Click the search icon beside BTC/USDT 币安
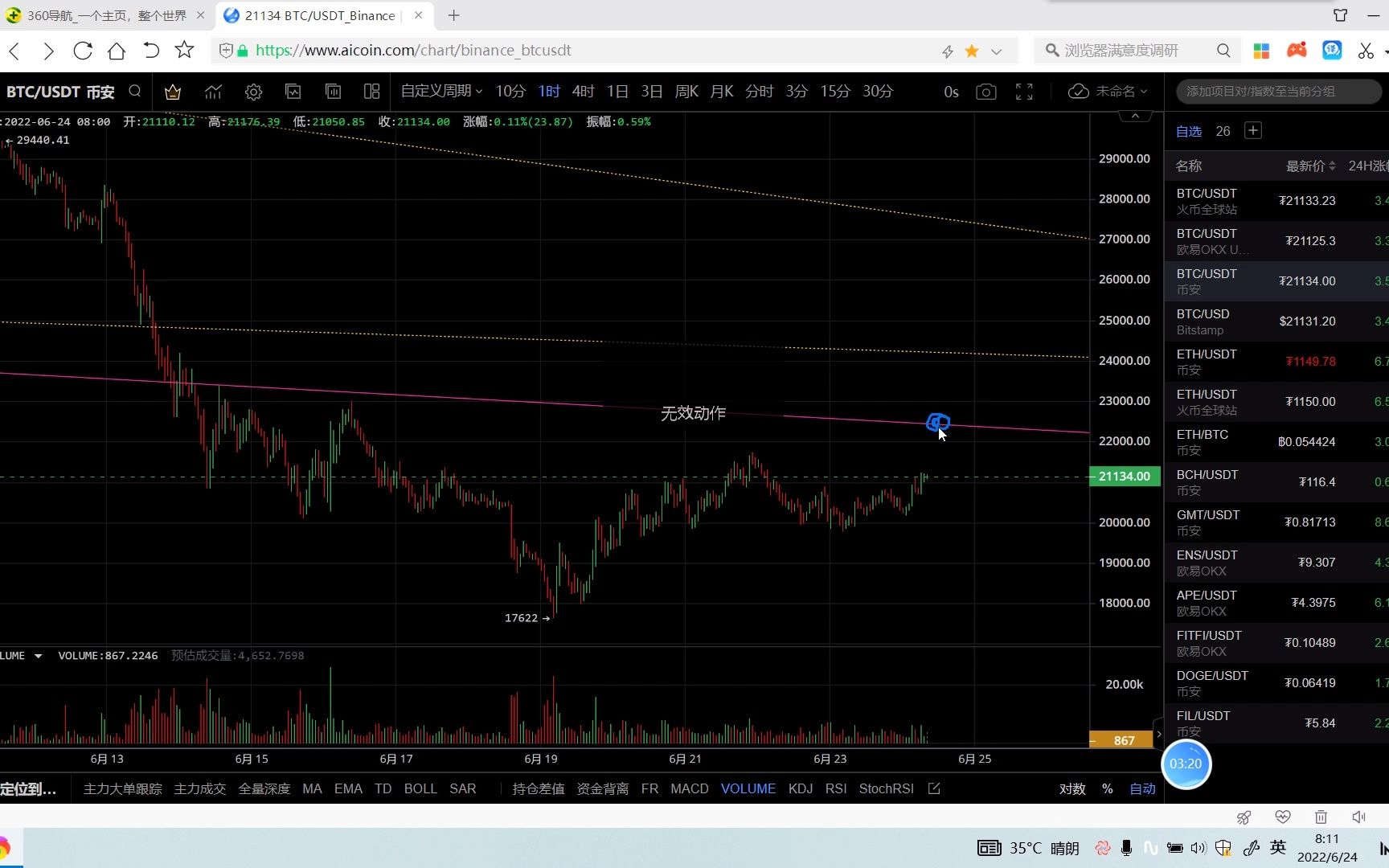This screenshot has width=1389, height=868. click(135, 92)
